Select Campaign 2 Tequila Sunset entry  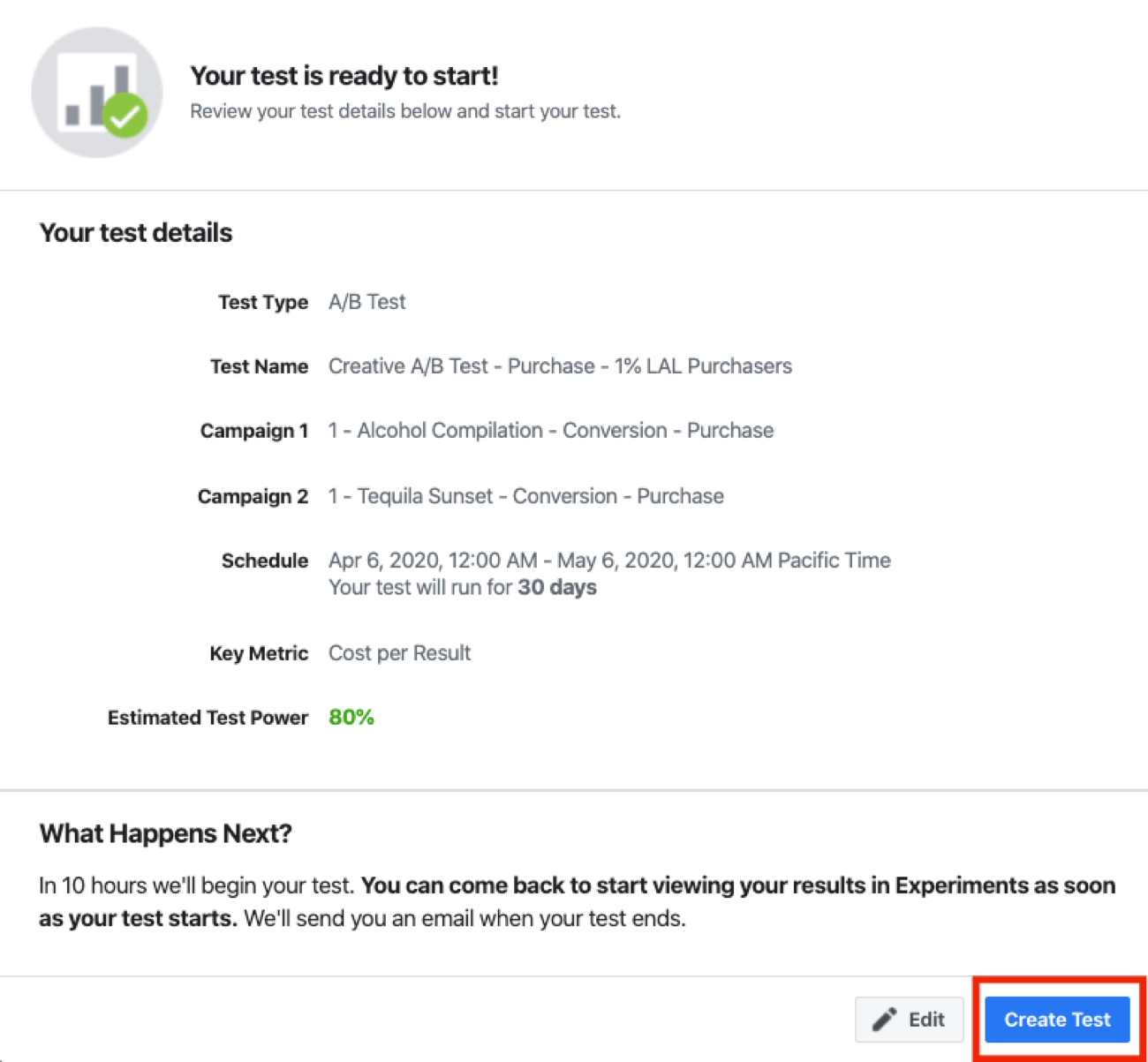[525, 495]
